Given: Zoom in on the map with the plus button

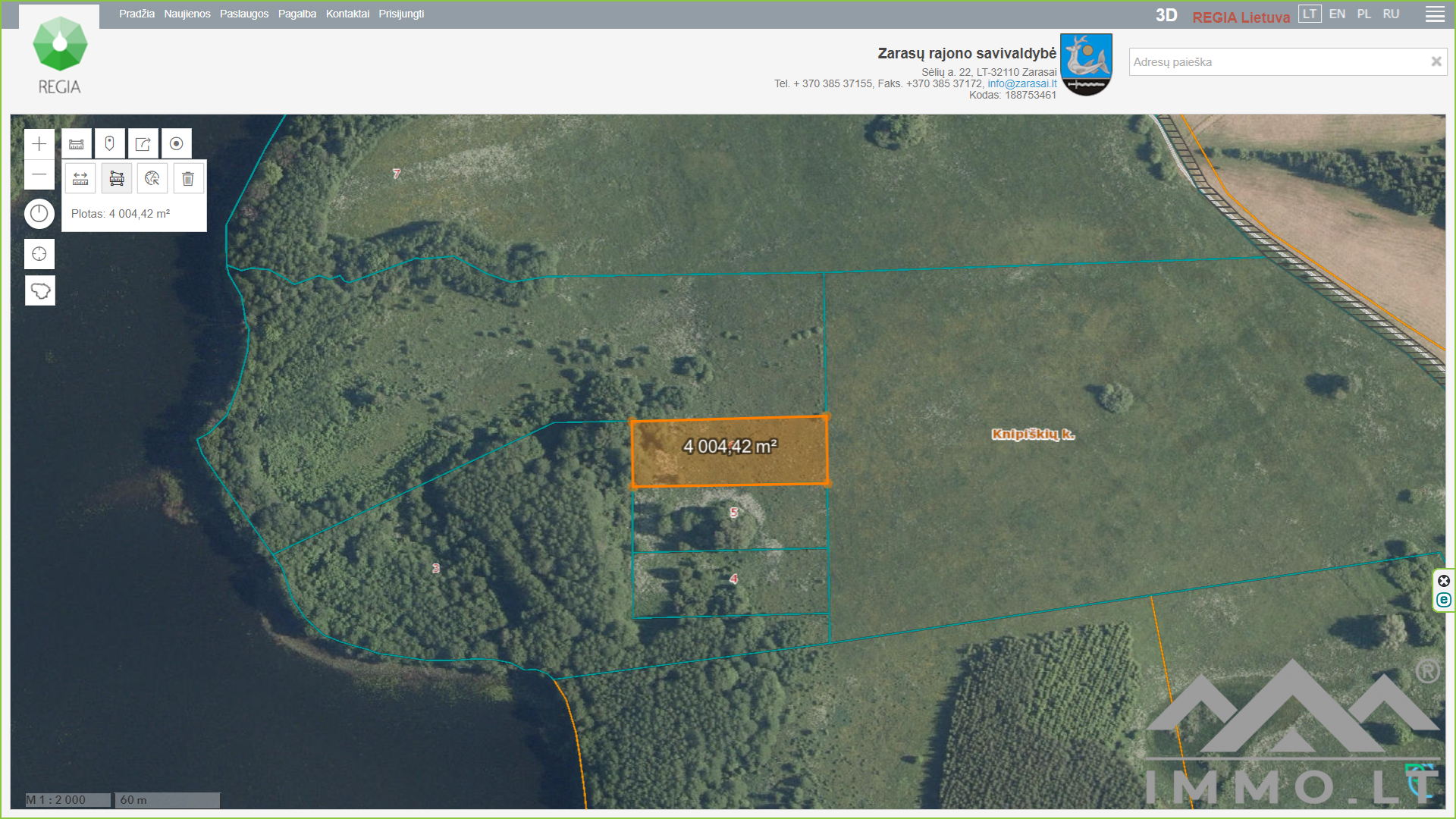Looking at the screenshot, I should click(39, 143).
